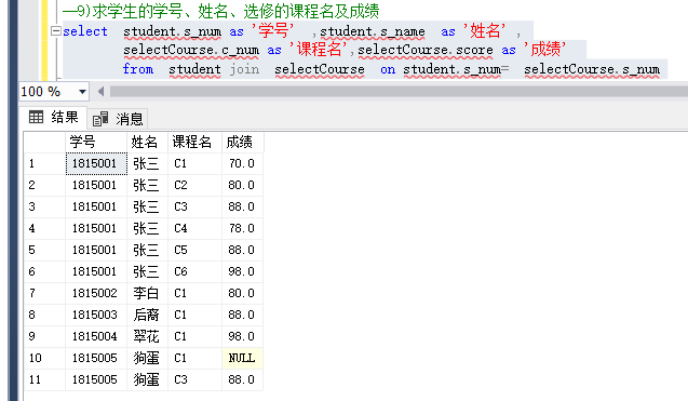Click cell 1815002 for 李白

97,293
